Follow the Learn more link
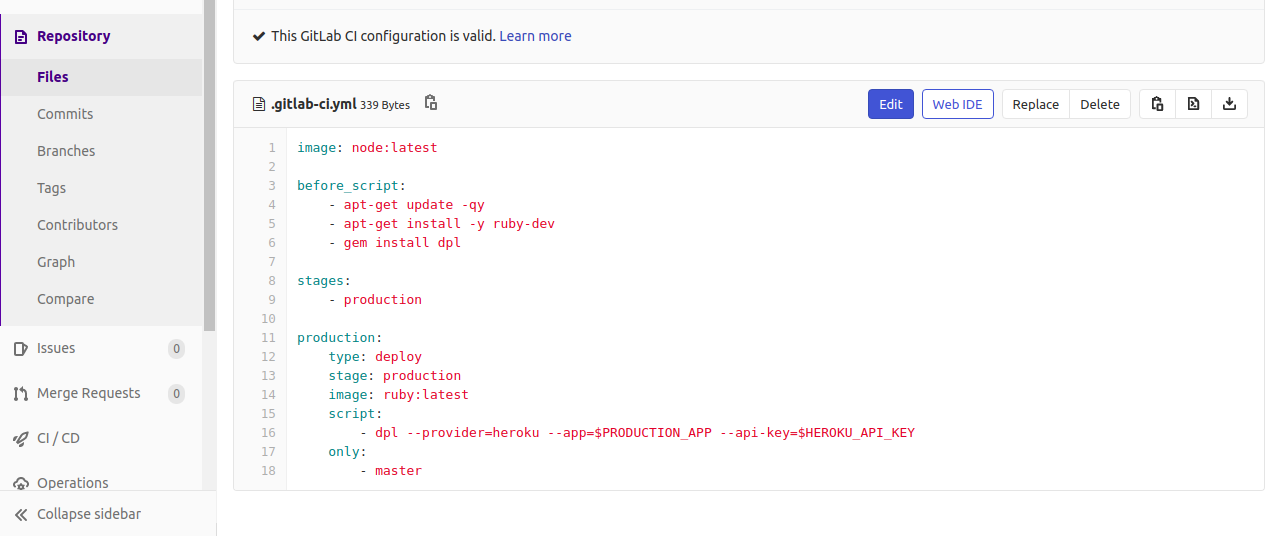Screen dimensions: 1276x536 tap(535, 36)
